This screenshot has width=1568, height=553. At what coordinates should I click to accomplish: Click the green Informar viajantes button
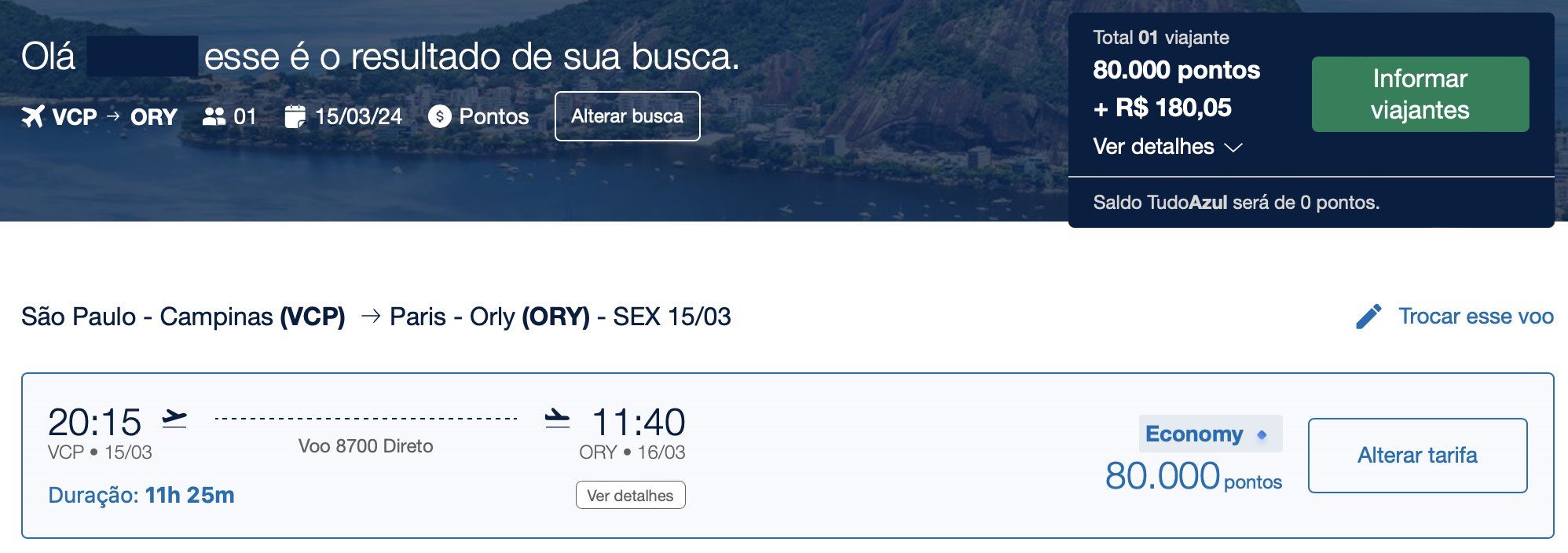(x=1420, y=94)
